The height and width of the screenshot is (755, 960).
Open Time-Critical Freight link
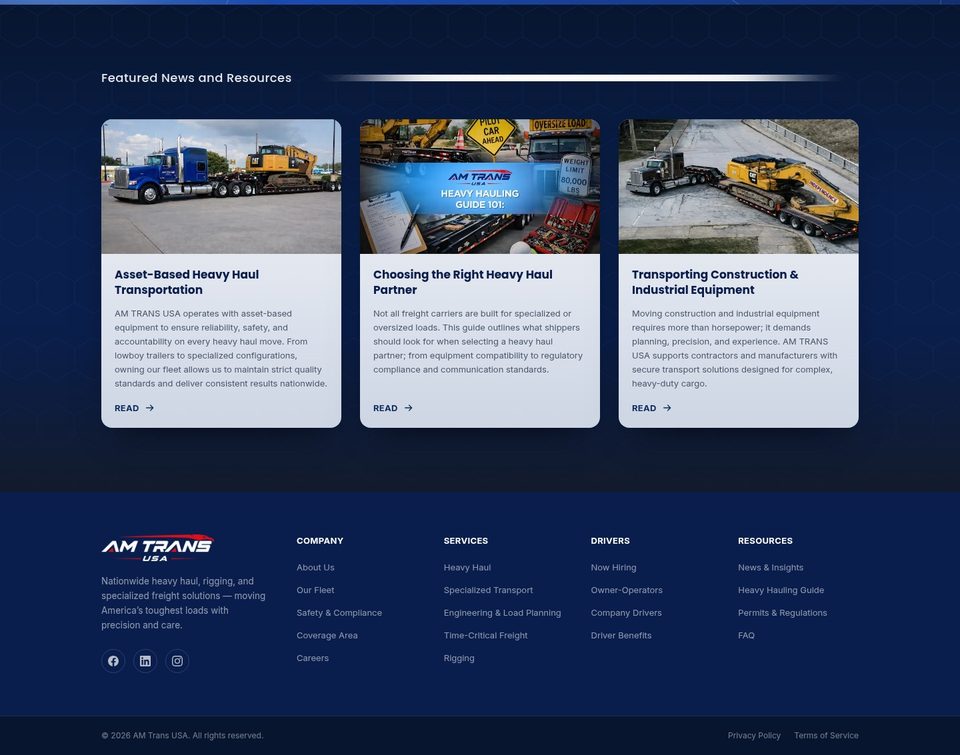click(486, 636)
